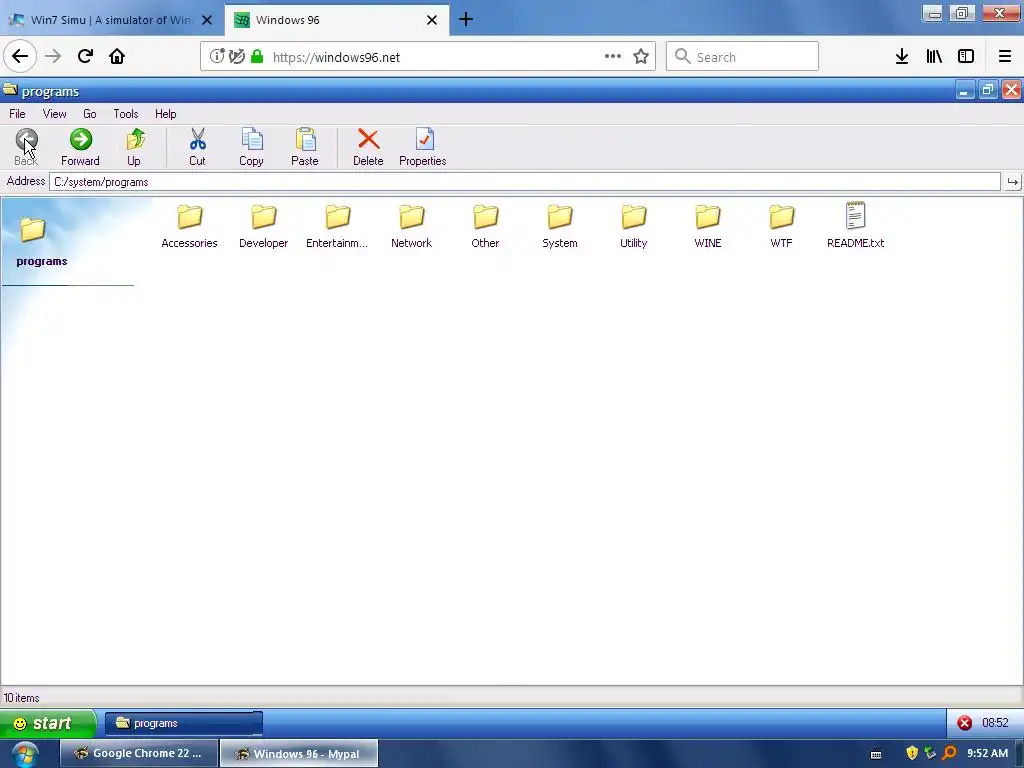Screen dimensions: 1024x768
Task: Click the 10 items status bar text
Action: pyautogui.click(x=22, y=697)
